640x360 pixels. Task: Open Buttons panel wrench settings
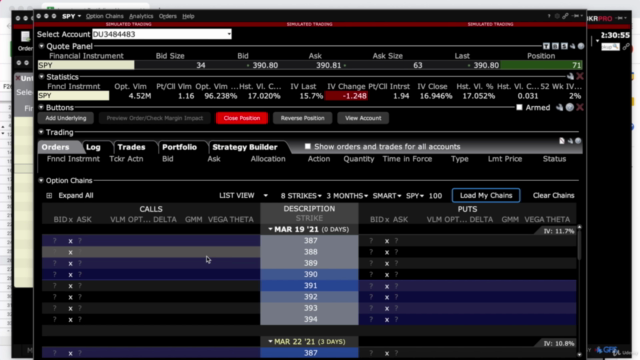560,107
